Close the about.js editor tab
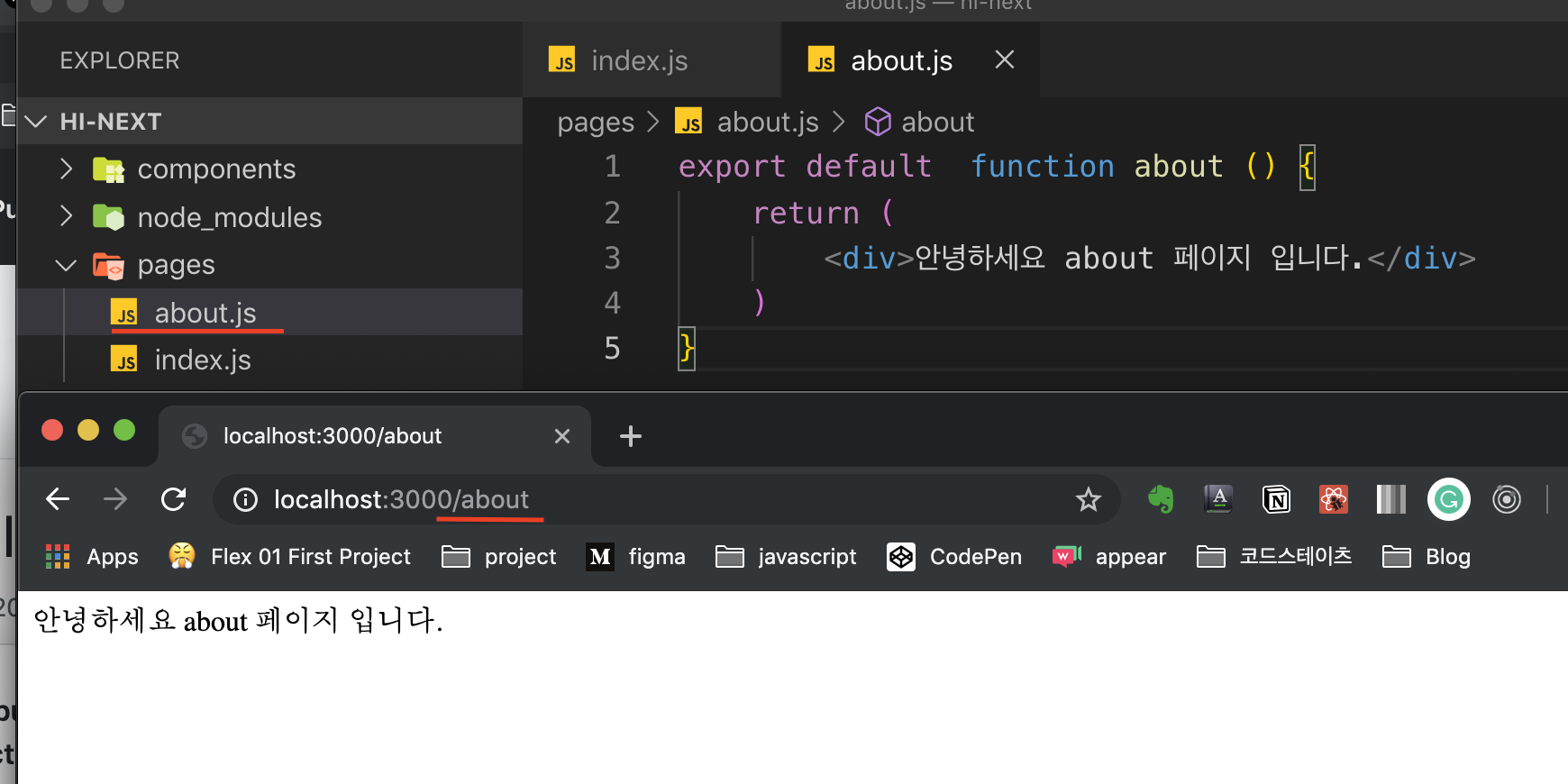Image resolution: width=1568 pixels, height=784 pixels. tap(1005, 60)
